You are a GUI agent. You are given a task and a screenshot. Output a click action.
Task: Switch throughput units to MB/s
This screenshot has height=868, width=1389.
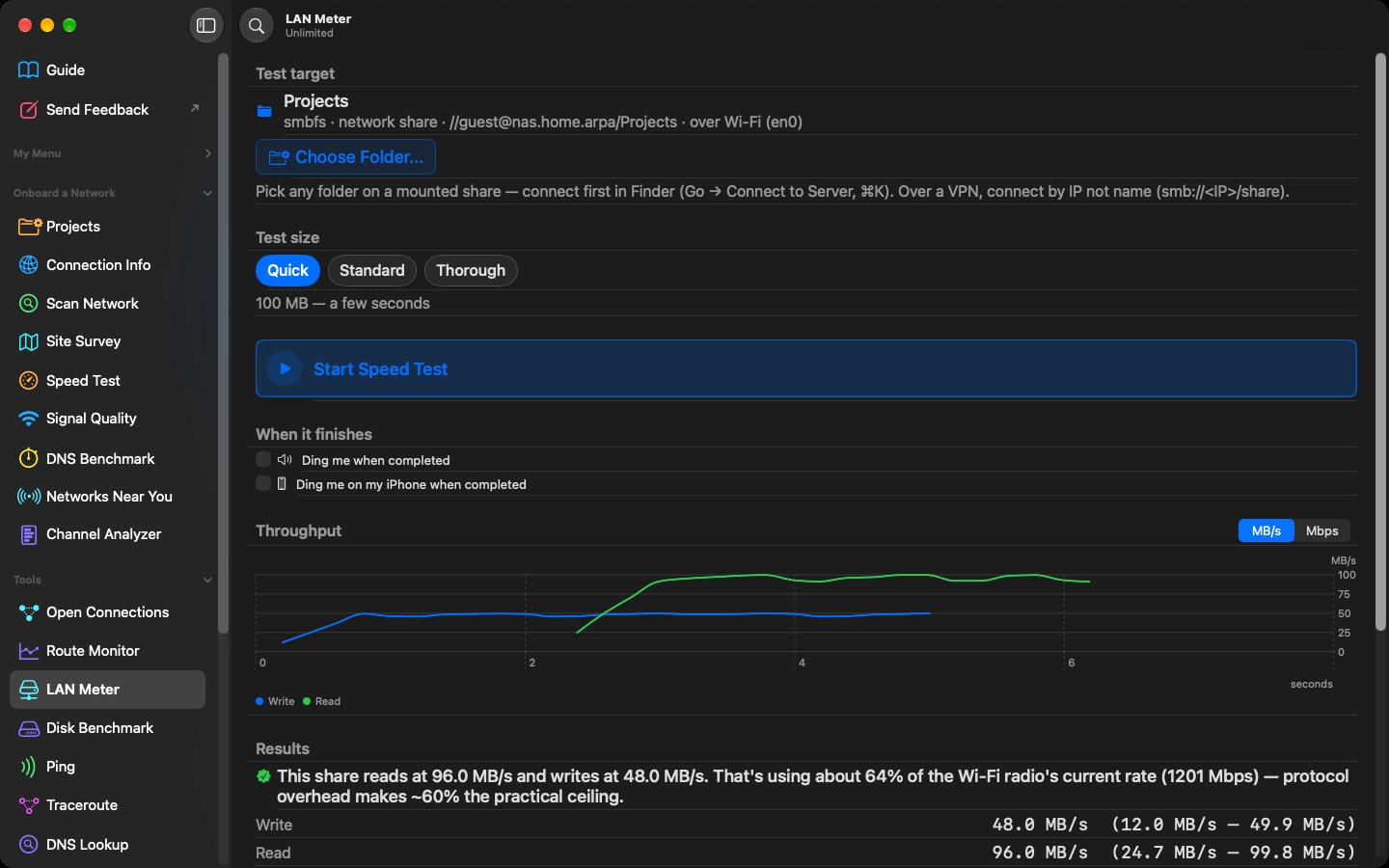(1266, 531)
